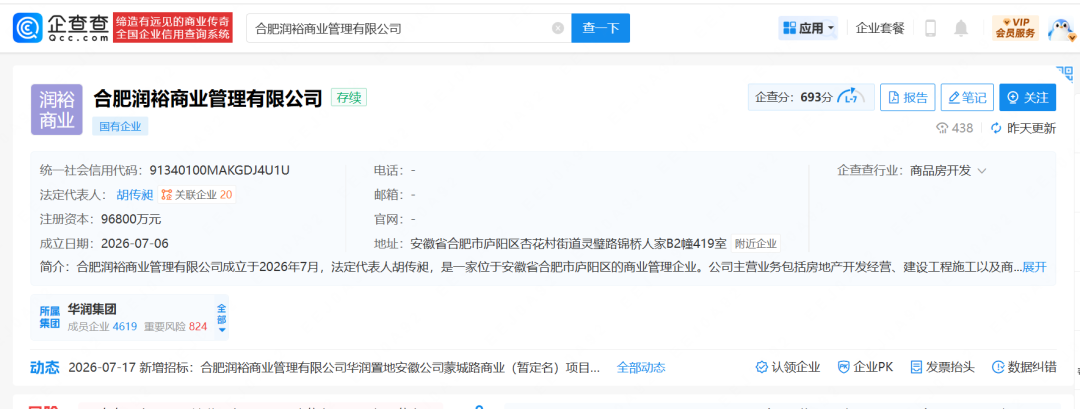This screenshot has height=409, width=1080.
Task: Click 数据纠错 option
Action: coord(1024,367)
